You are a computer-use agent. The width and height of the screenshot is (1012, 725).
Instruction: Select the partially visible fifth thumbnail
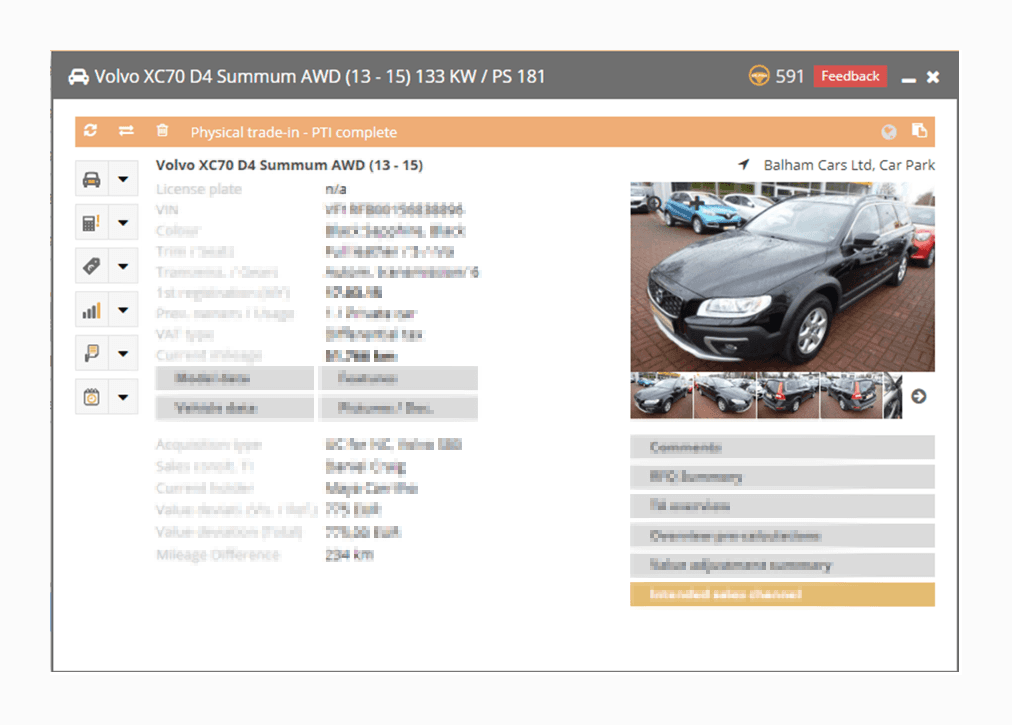(x=893, y=396)
